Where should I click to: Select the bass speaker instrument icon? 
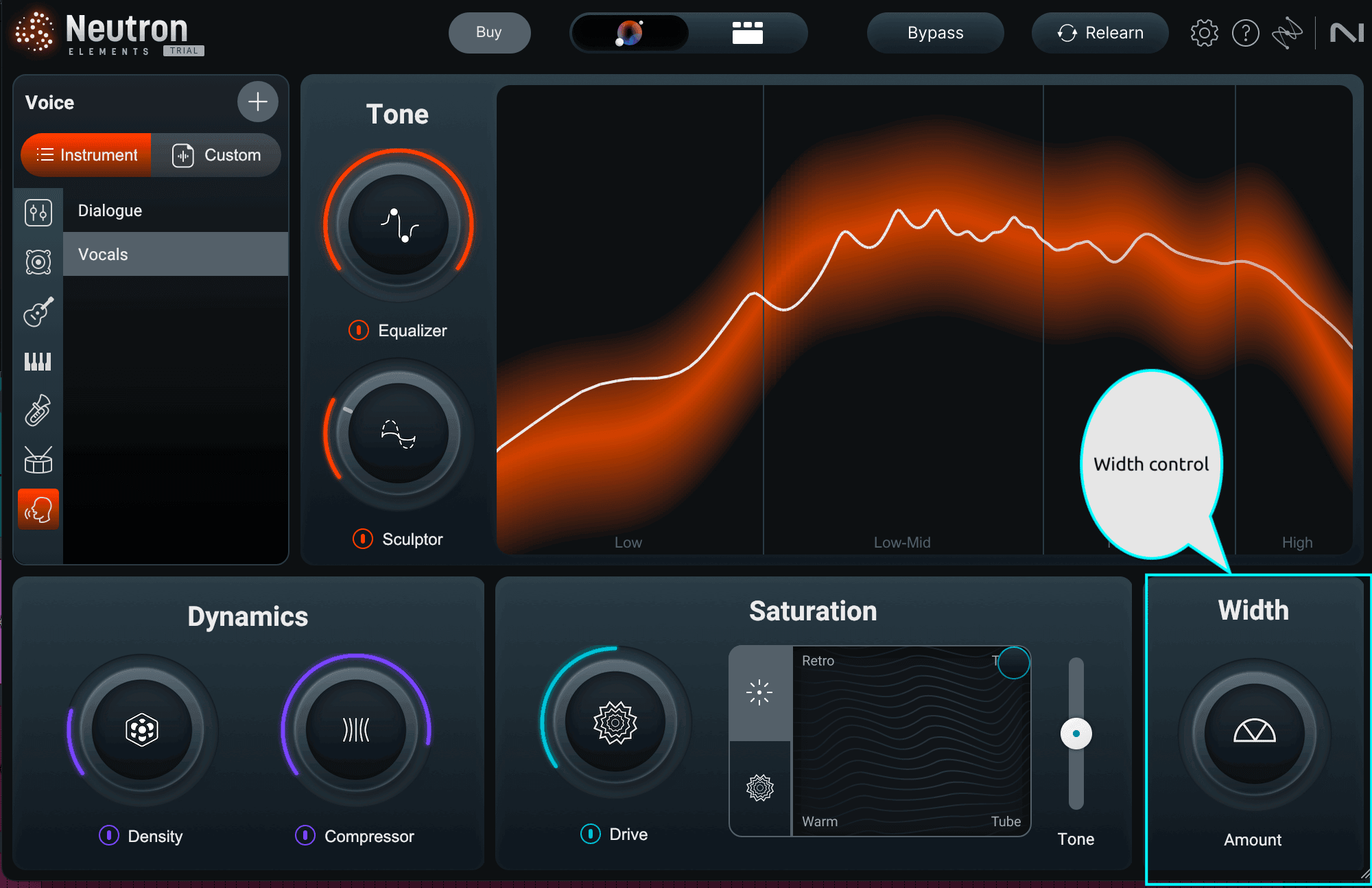pos(38,262)
